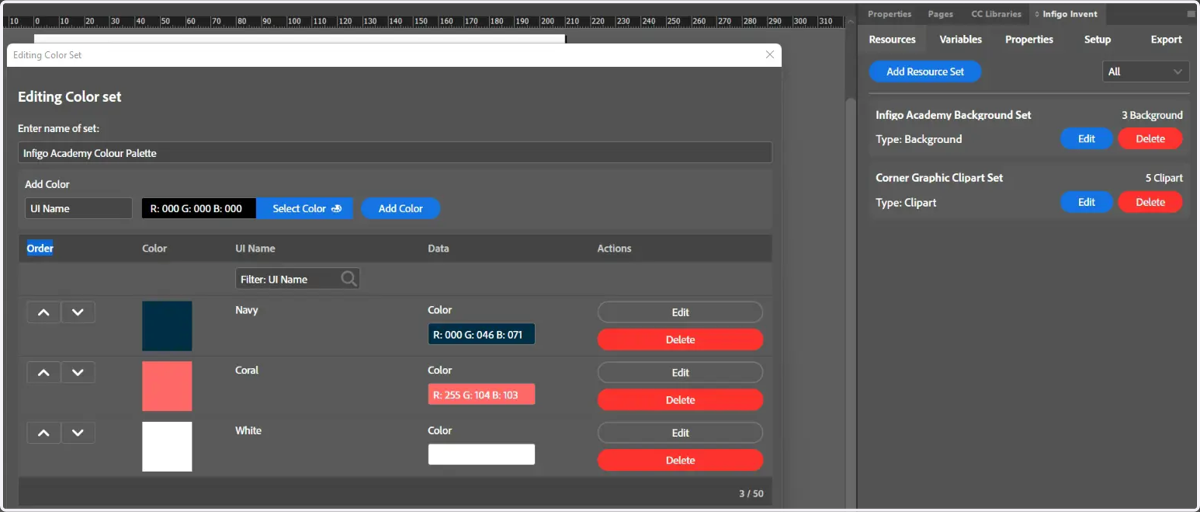Image resolution: width=1200 pixels, height=512 pixels.
Task: Click Coral's R:255 G:104 B:103 data value
Action: pyautogui.click(x=481, y=394)
